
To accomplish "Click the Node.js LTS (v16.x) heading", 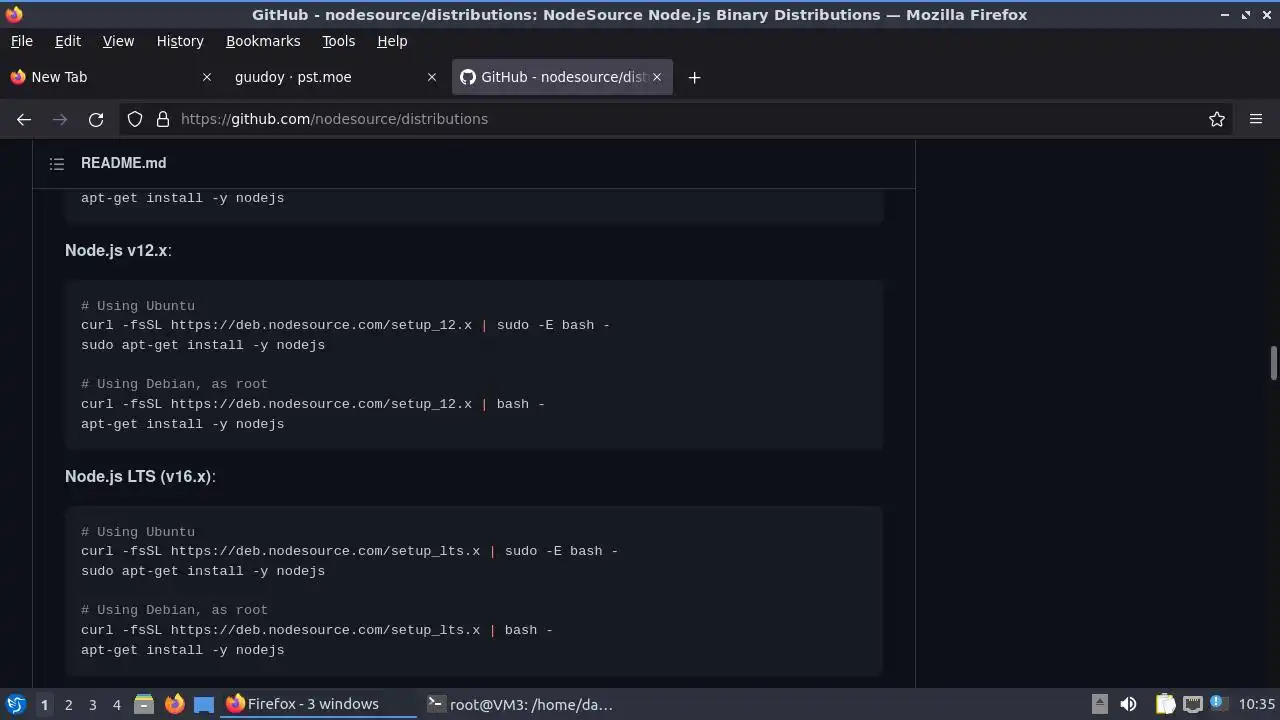I will 140,476.
